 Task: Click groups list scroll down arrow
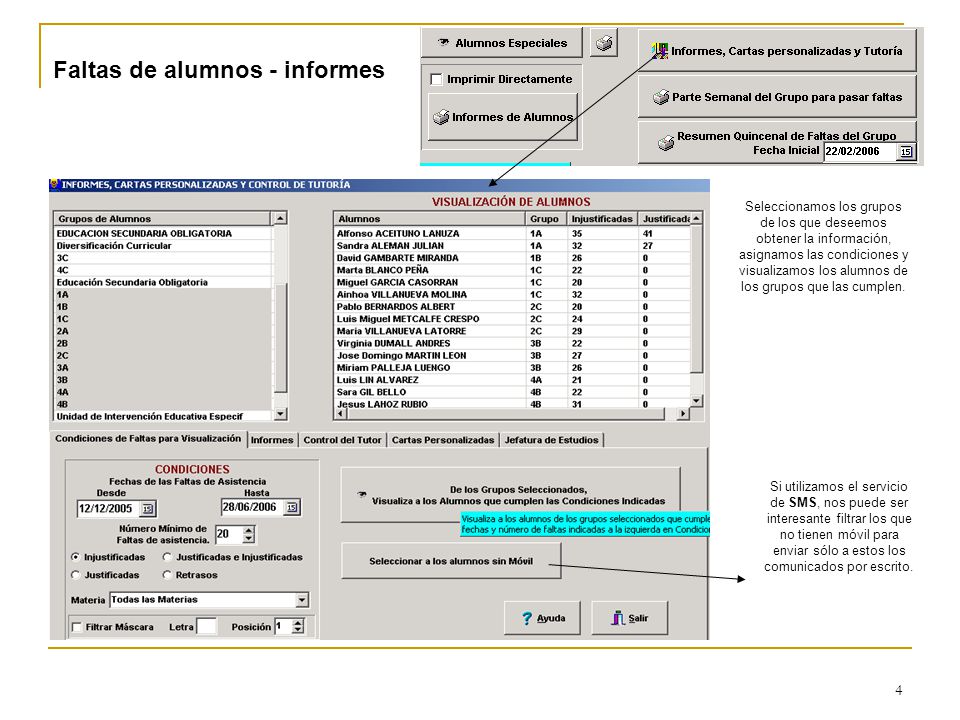click(x=280, y=414)
